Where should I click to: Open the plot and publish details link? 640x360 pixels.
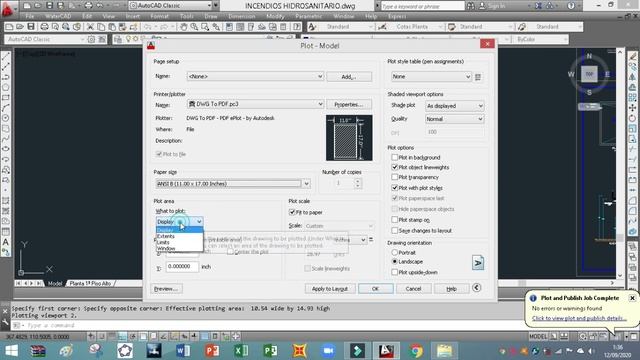pyautogui.click(x=579, y=318)
